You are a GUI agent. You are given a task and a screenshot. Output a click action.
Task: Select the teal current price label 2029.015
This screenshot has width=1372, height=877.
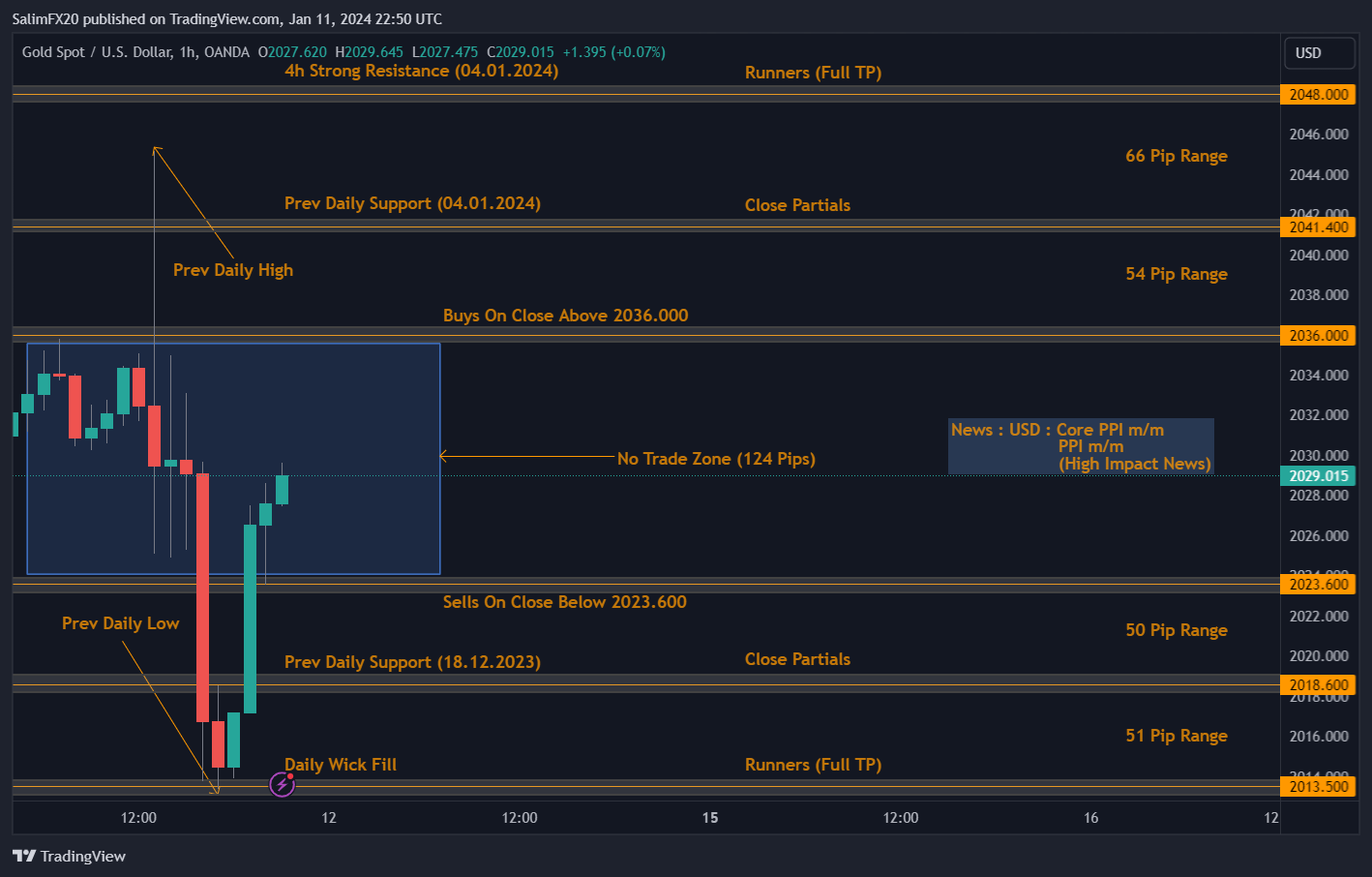click(x=1318, y=475)
